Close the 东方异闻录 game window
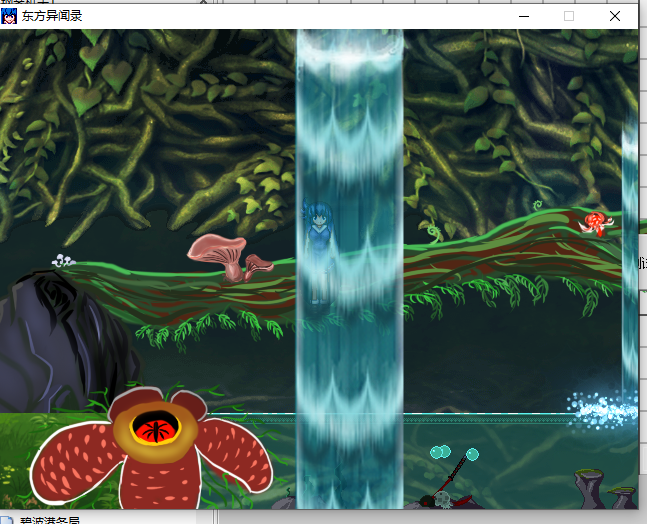Image resolution: width=647 pixels, height=524 pixels. click(614, 16)
